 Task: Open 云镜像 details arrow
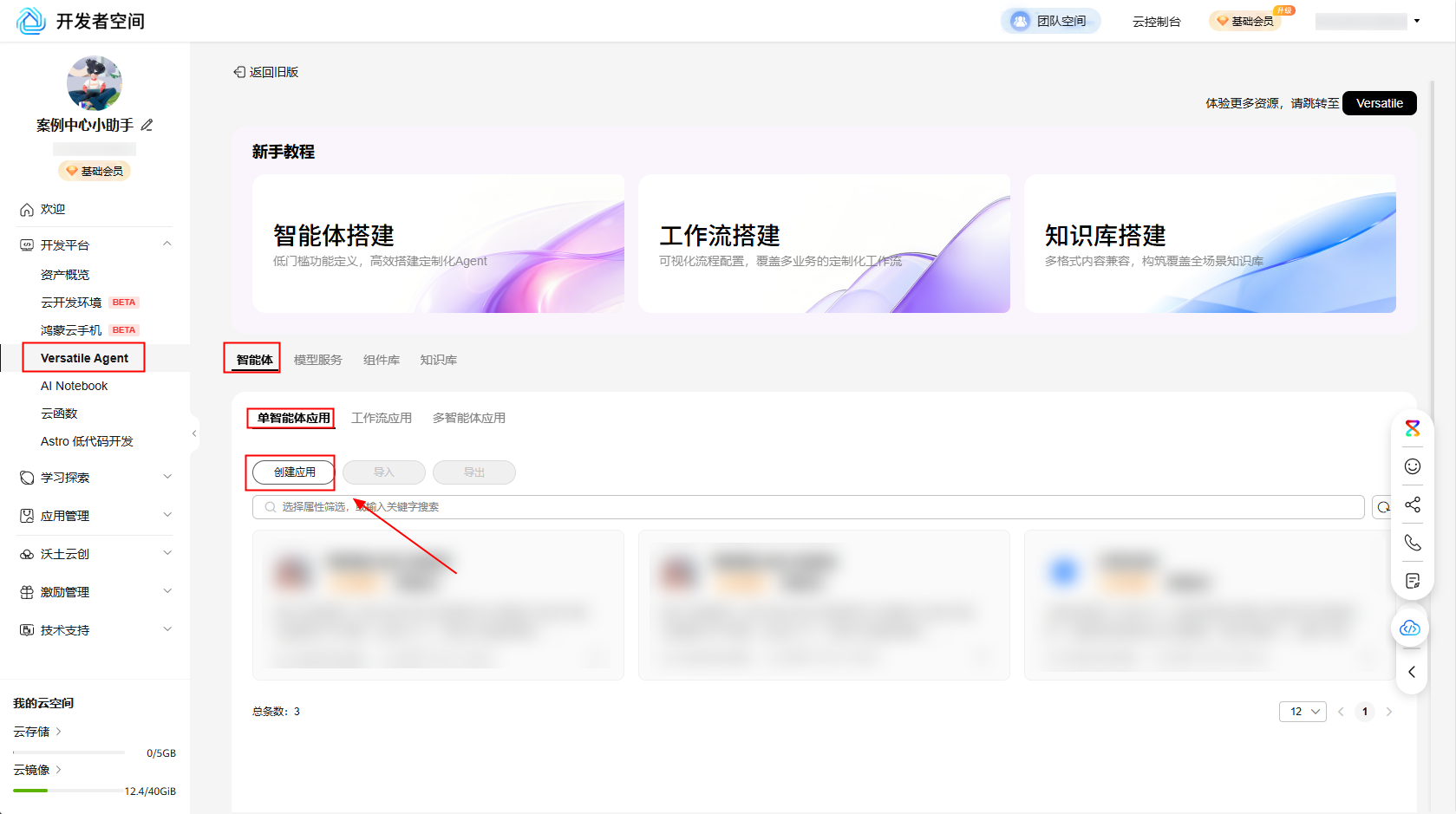(x=58, y=770)
